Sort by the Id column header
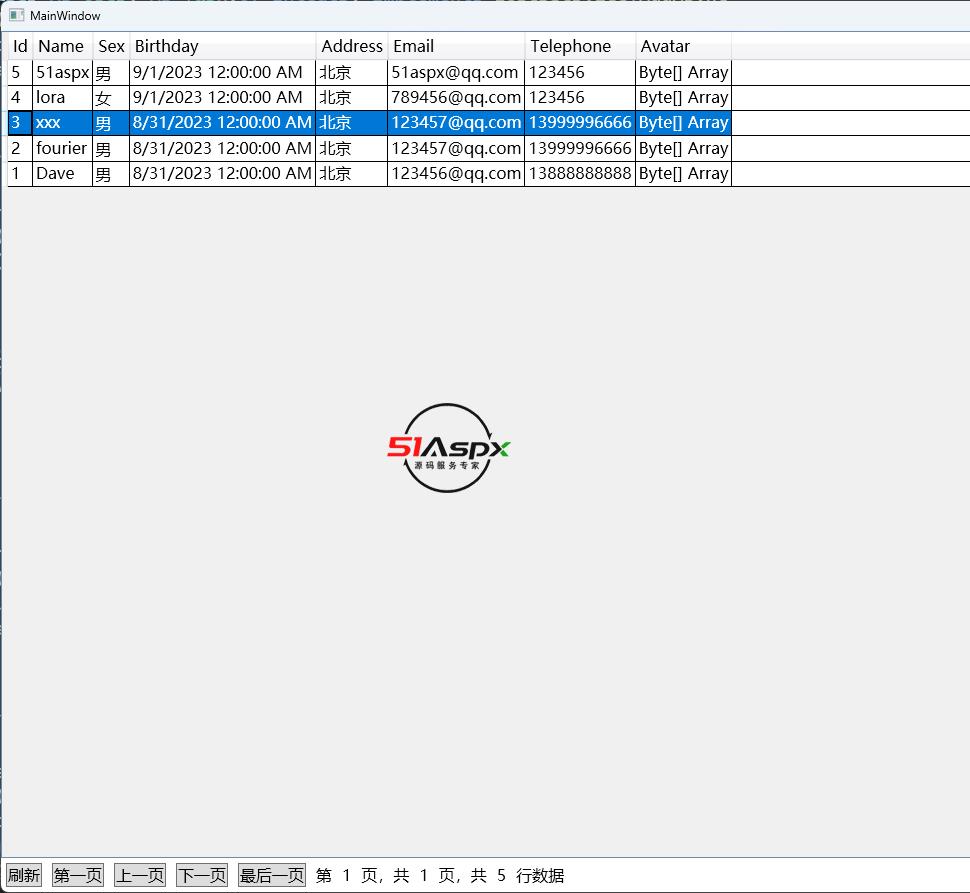 click(20, 46)
